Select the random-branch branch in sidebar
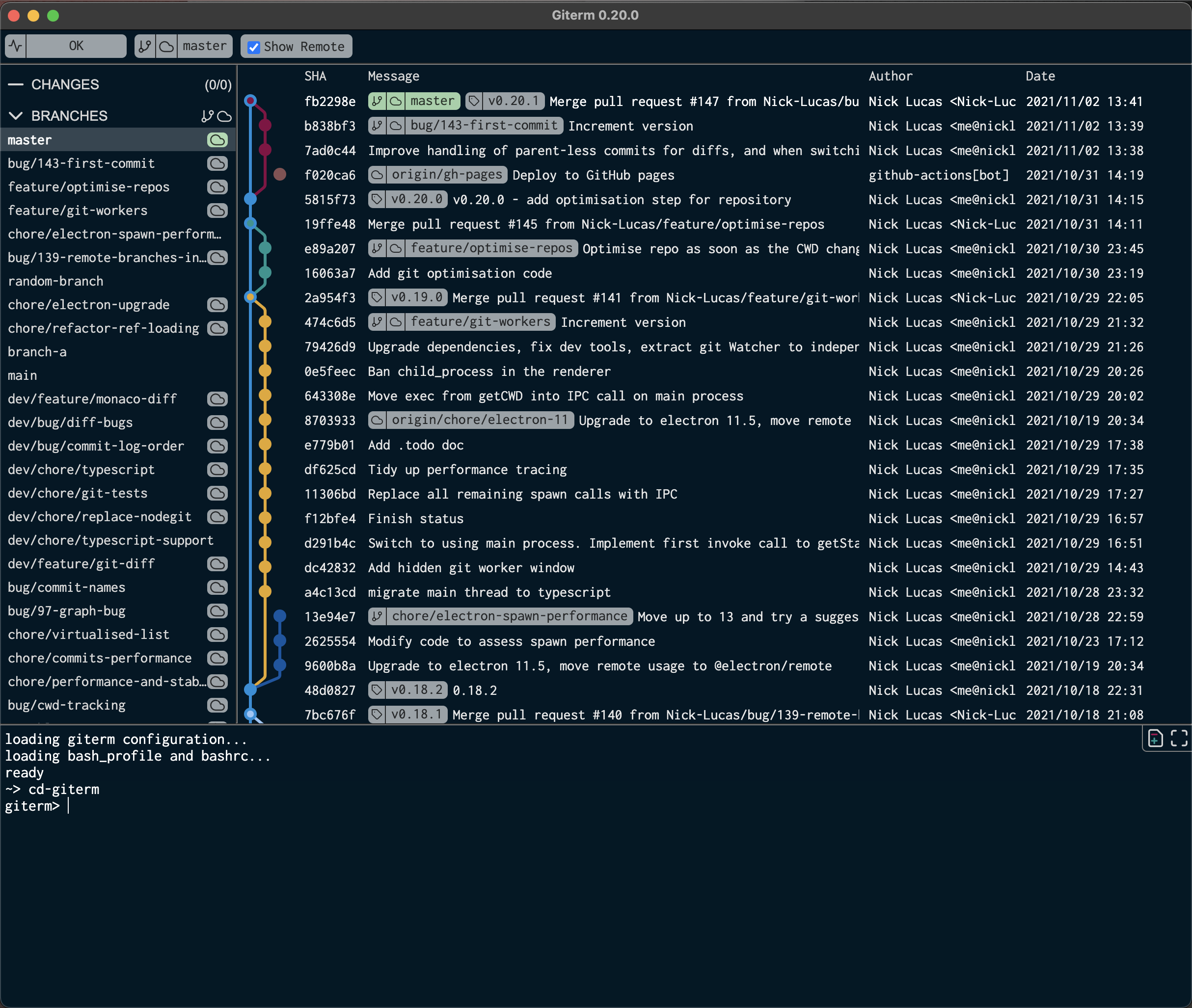Viewport: 1192px width, 1008px height. 55,281
